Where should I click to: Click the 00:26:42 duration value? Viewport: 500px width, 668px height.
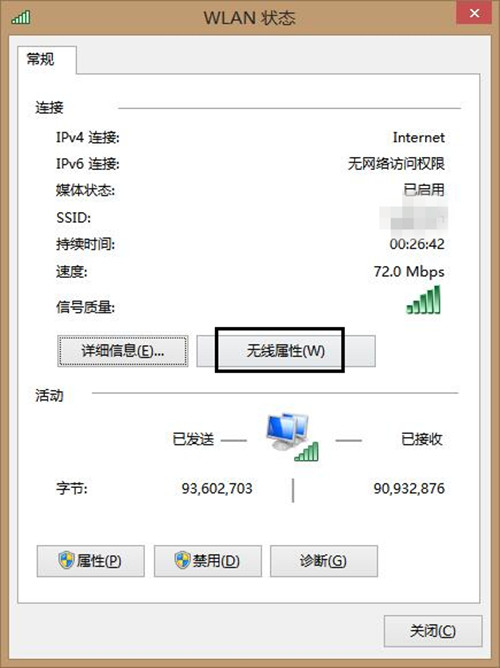(417, 244)
